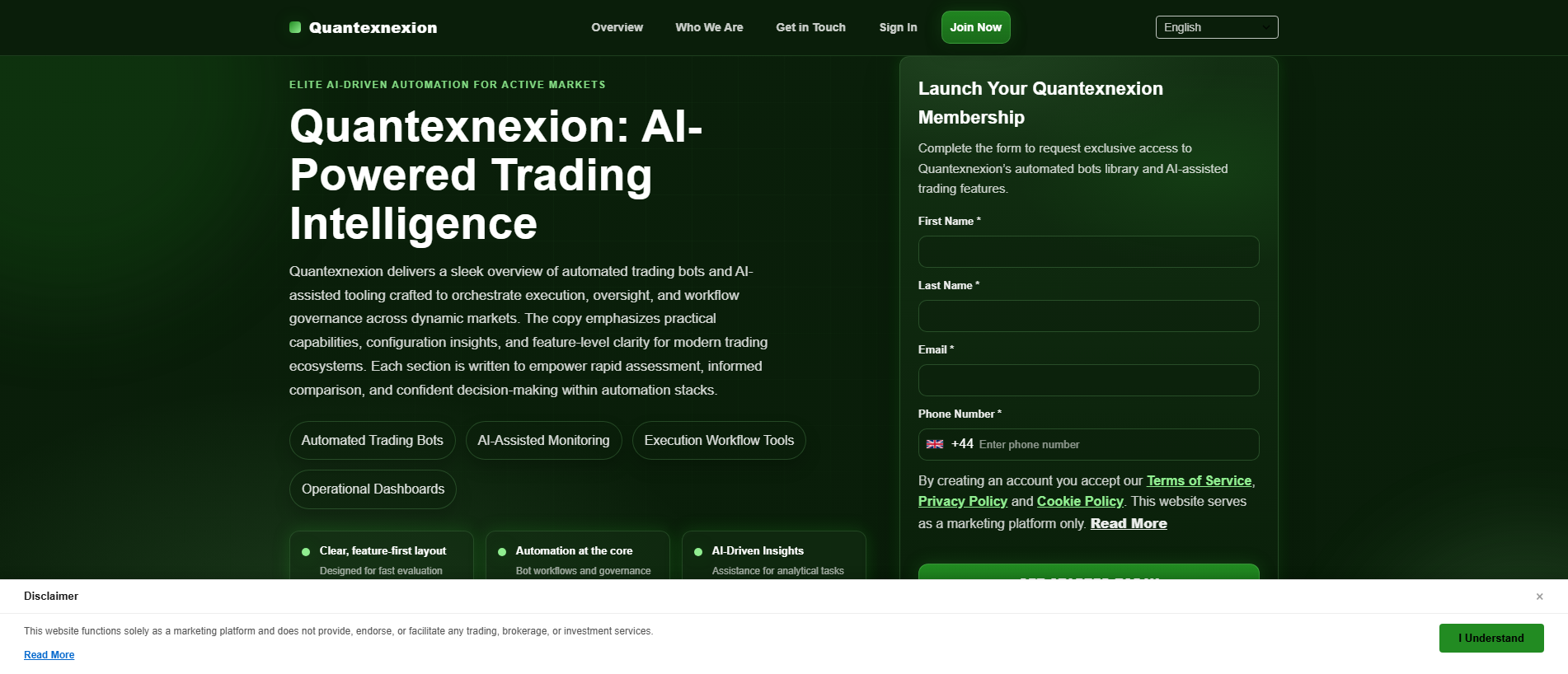Click the Join Now button

tap(975, 27)
